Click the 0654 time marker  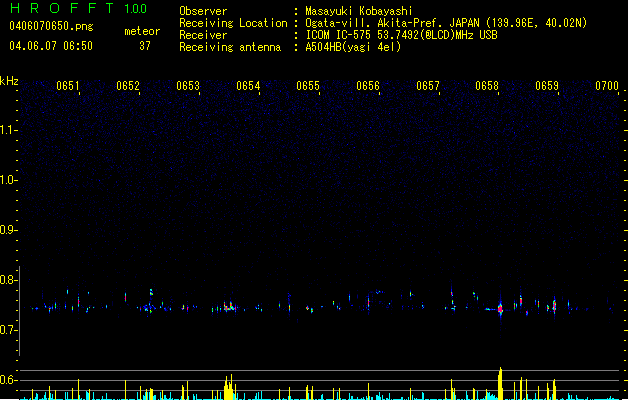tap(248, 86)
